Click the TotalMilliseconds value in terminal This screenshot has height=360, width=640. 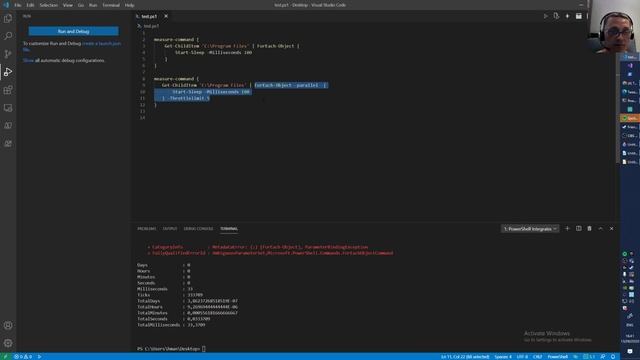196,325
